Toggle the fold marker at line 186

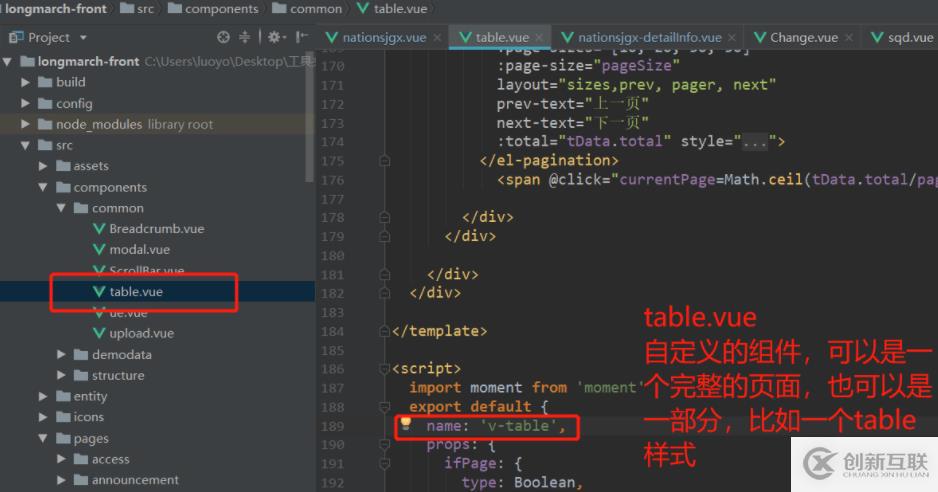(385, 369)
